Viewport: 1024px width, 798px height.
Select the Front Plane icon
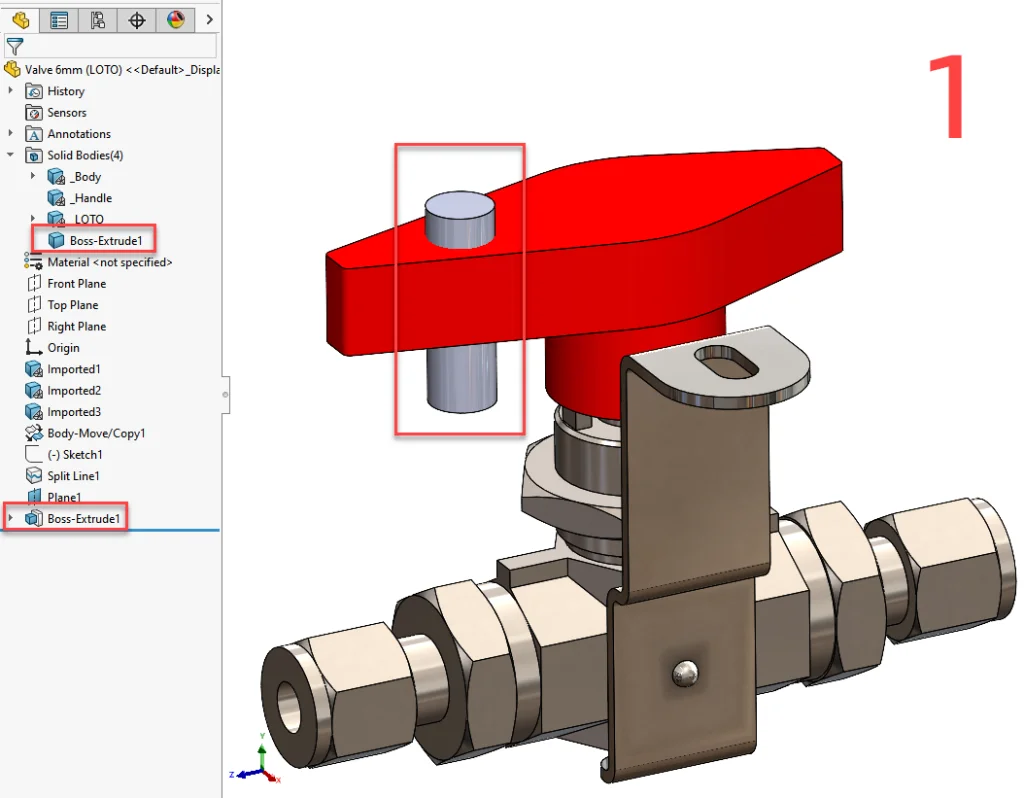click(33, 284)
